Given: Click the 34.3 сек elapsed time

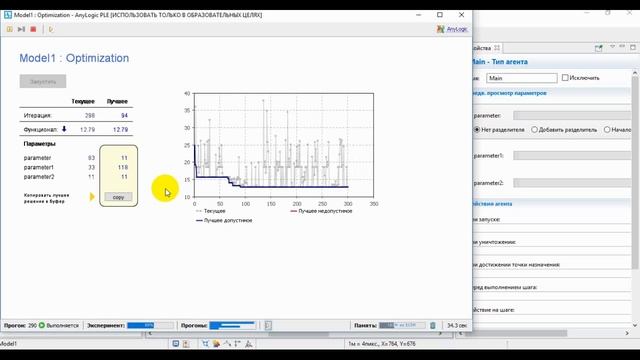Looking at the screenshot, I should [457, 325].
